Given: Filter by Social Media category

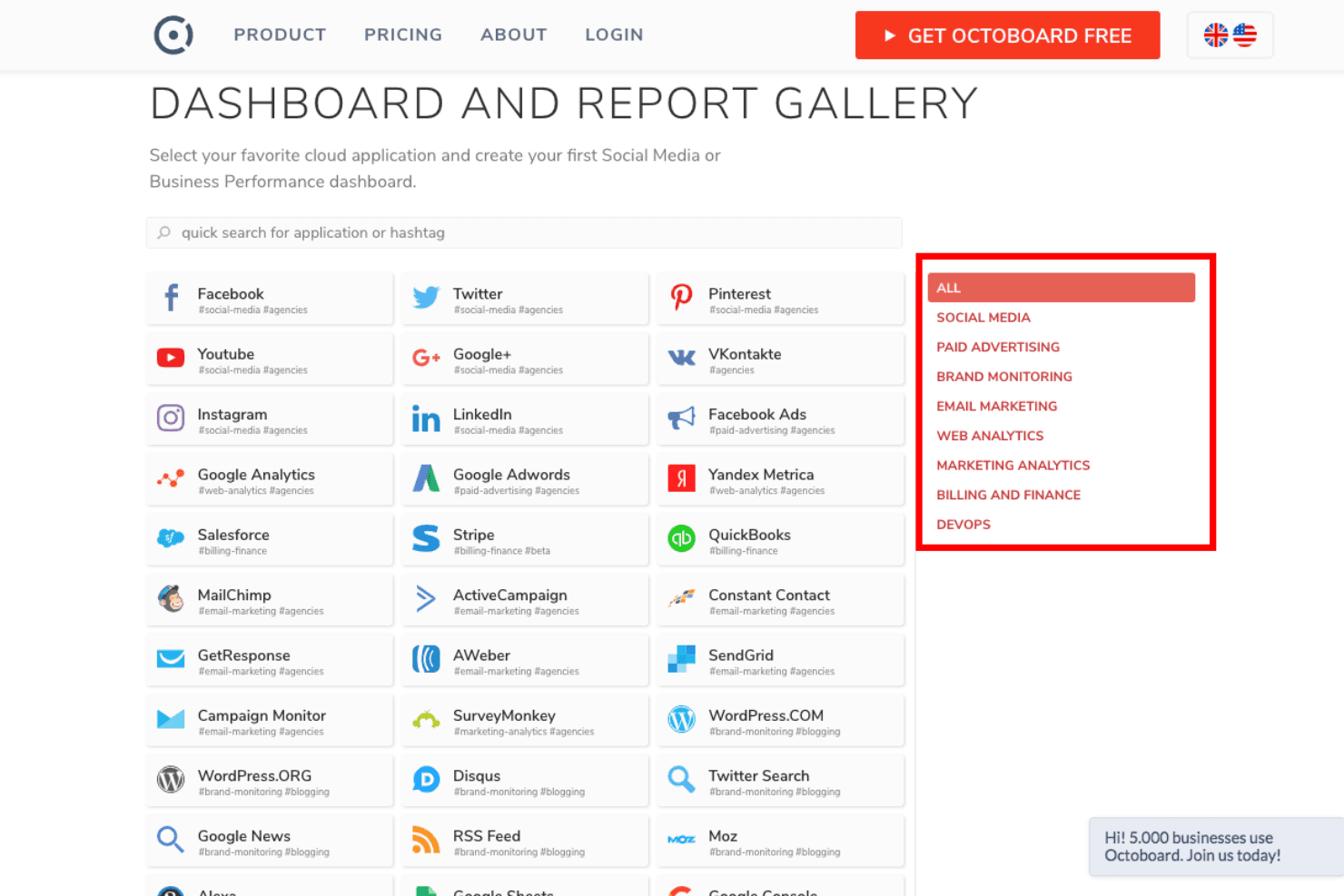Looking at the screenshot, I should [x=983, y=318].
